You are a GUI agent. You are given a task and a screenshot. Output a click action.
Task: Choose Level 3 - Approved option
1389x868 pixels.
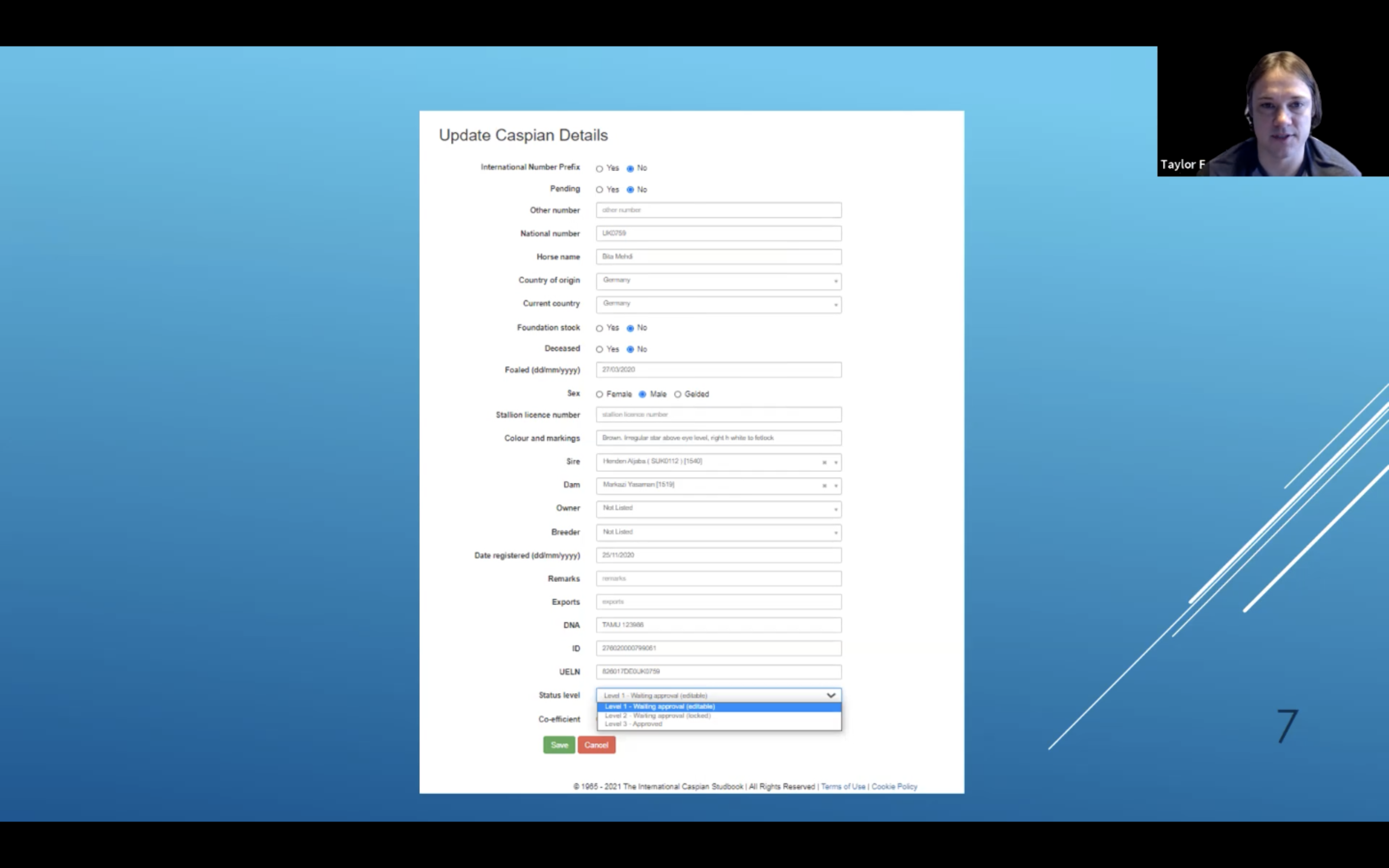[x=634, y=724]
